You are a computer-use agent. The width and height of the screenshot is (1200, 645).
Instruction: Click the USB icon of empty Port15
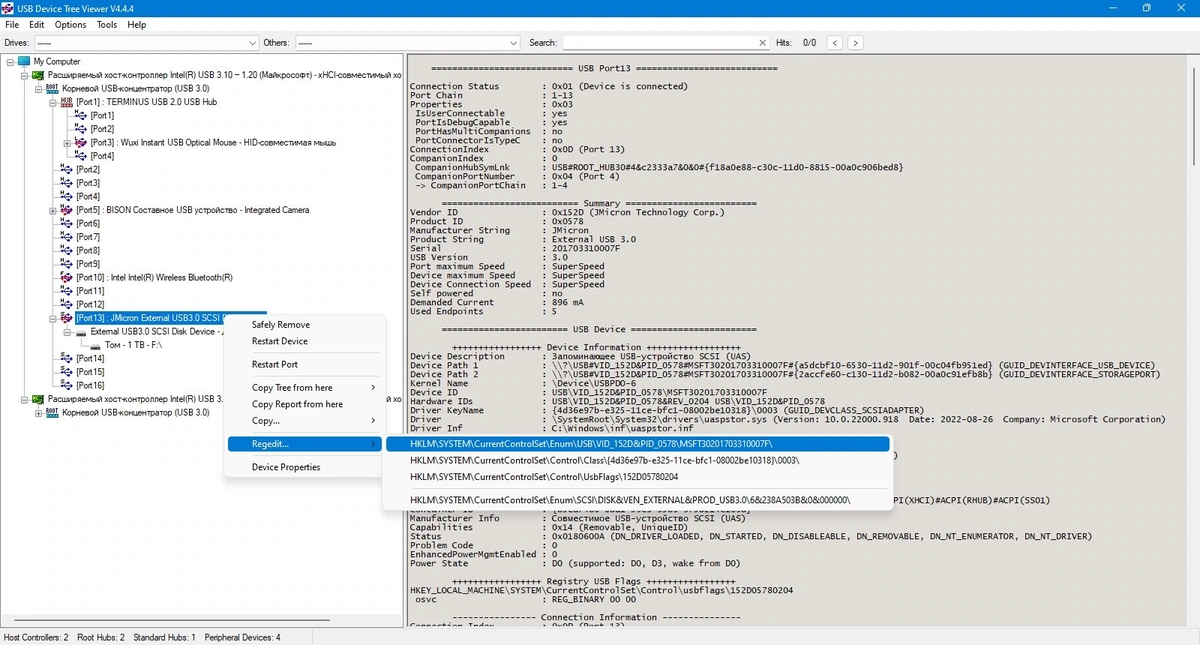coord(67,372)
